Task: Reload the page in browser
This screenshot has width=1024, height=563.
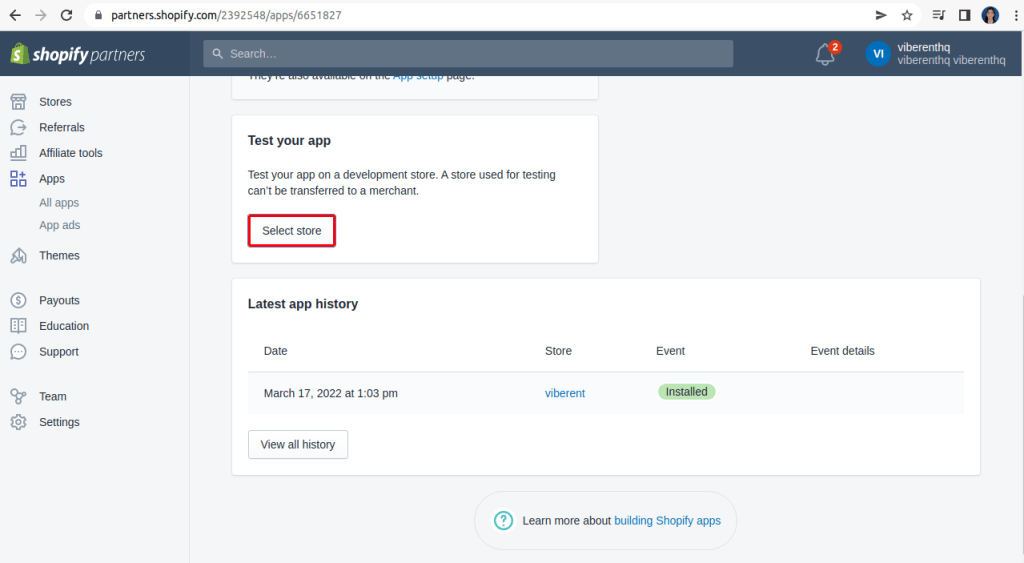Action: (x=66, y=15)
